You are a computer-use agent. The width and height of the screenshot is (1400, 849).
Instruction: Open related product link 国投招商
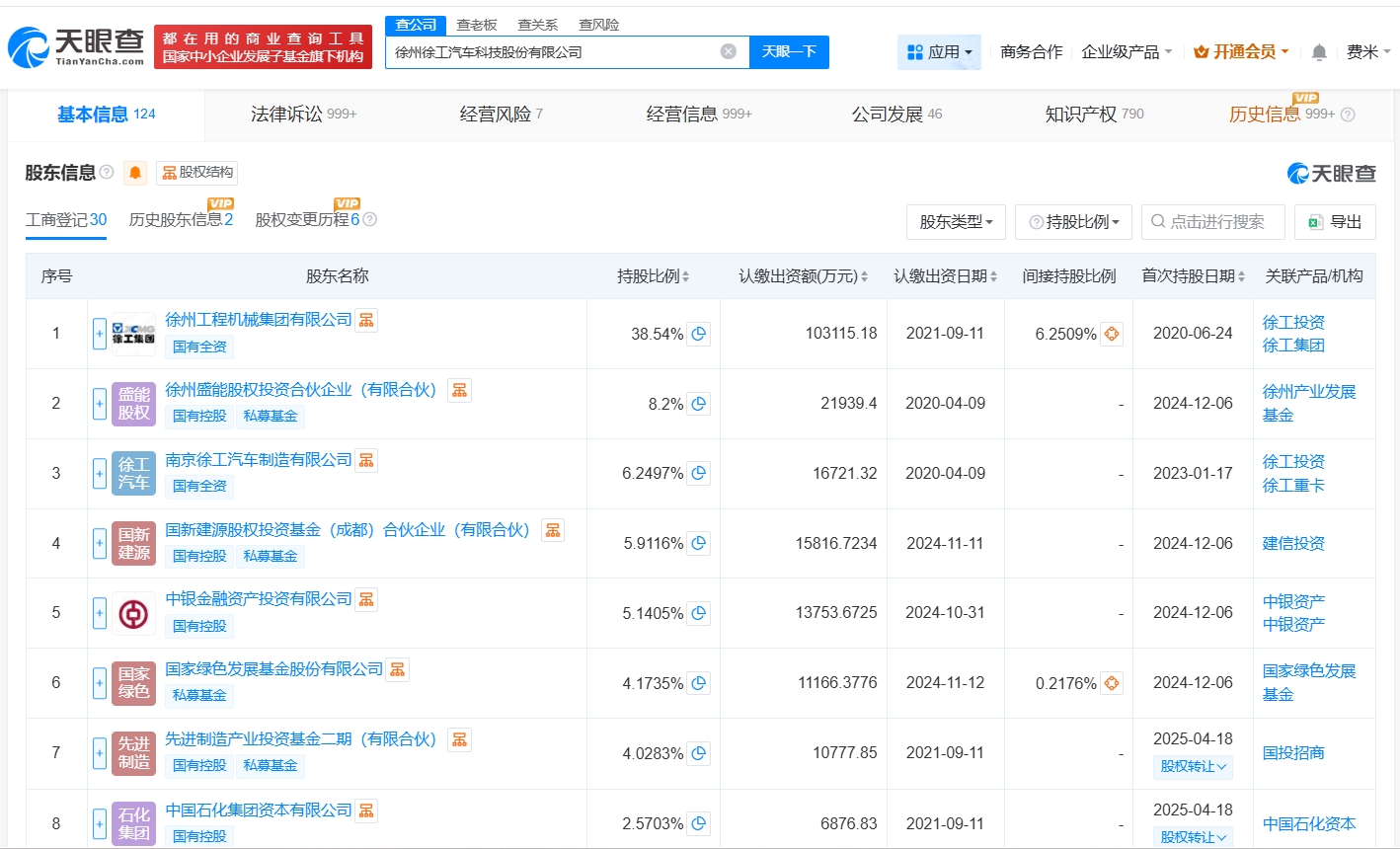point(1293,753)
